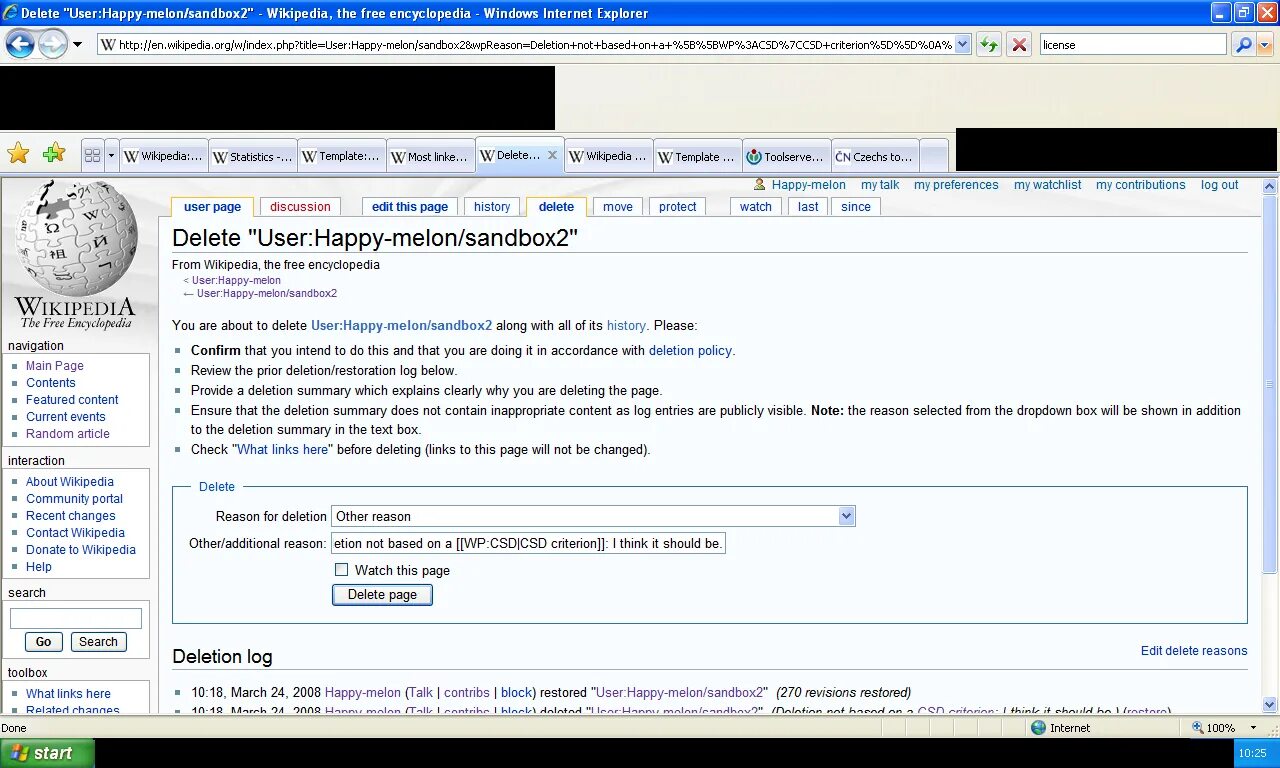Click the Wikipedia globe logo
Viewport: 1280px width, 768px height.
tap(75, 254)
